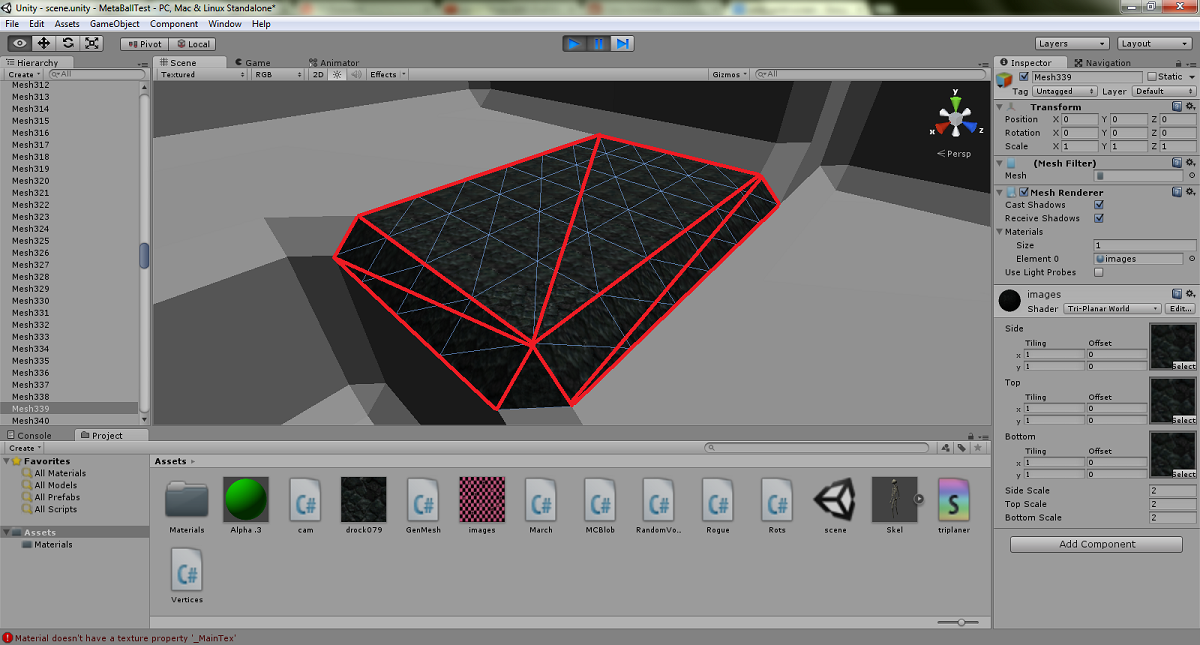Open the Materials folder asset
The height and width of the screenshot is (645, 1200).
pos(187,498)
